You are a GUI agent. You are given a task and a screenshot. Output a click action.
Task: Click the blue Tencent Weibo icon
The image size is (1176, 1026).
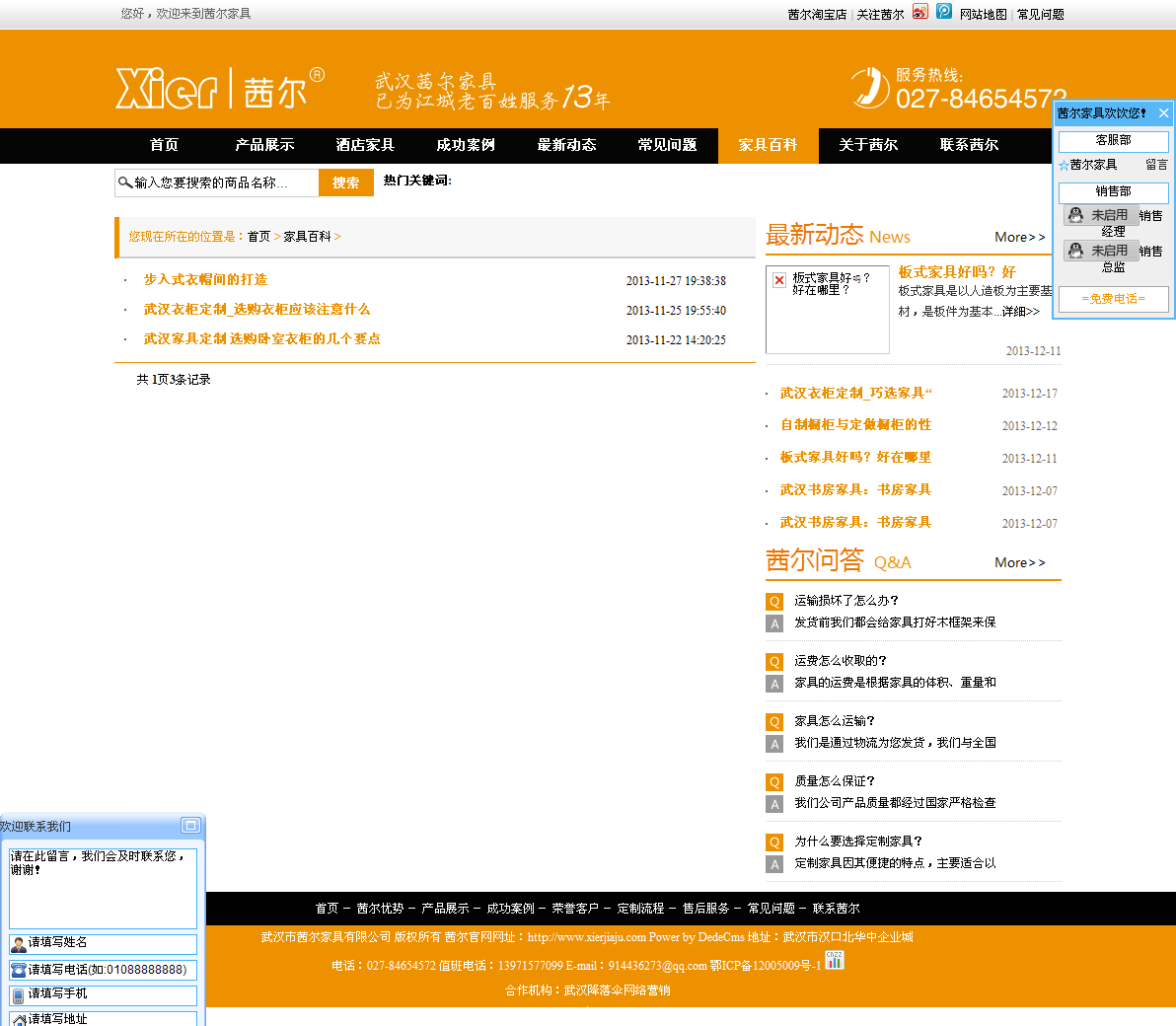point(944,12)
